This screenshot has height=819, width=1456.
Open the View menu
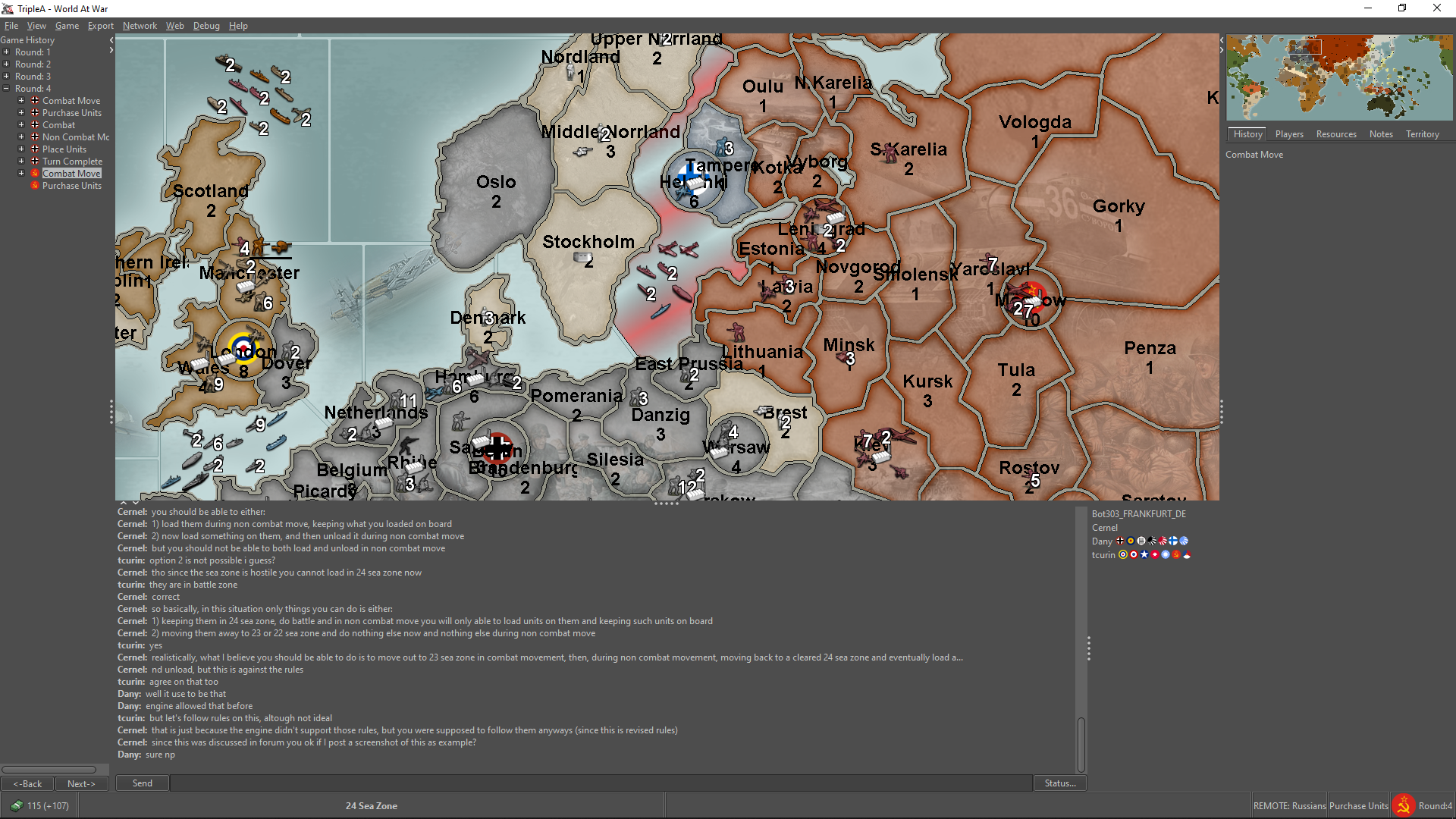pos(36,26)
